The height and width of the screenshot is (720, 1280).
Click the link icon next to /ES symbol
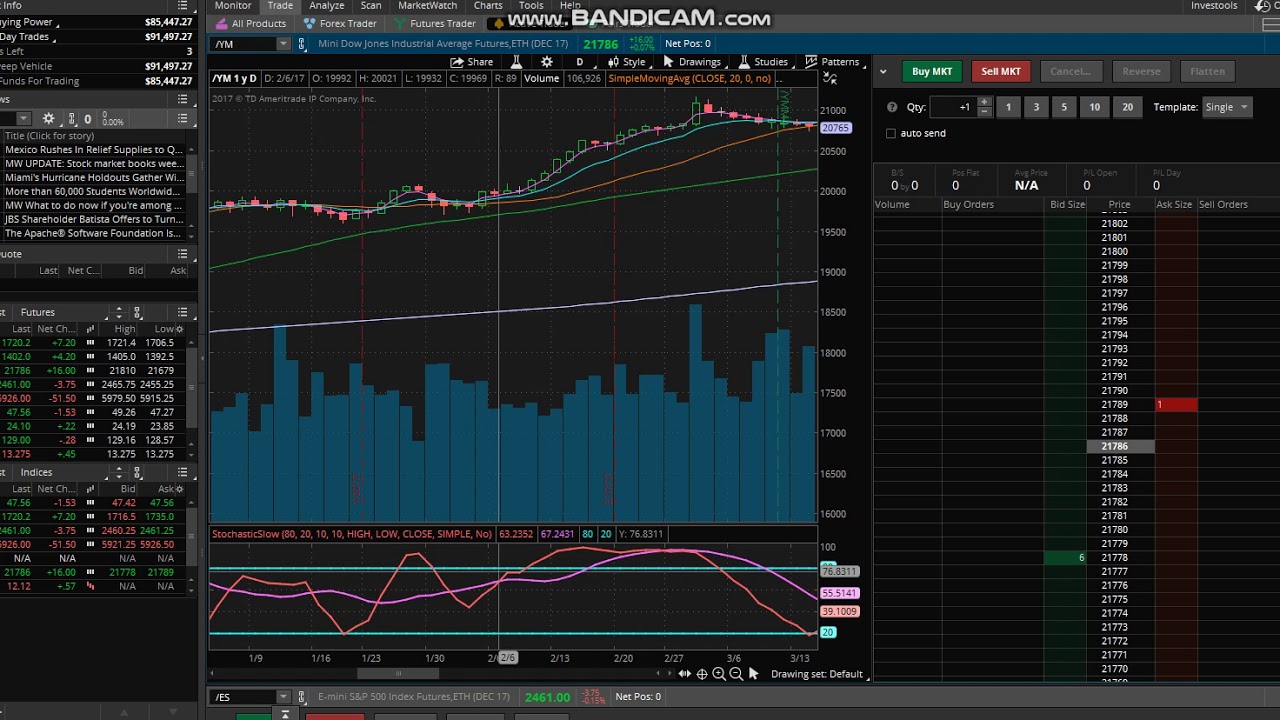pos(302,697)
